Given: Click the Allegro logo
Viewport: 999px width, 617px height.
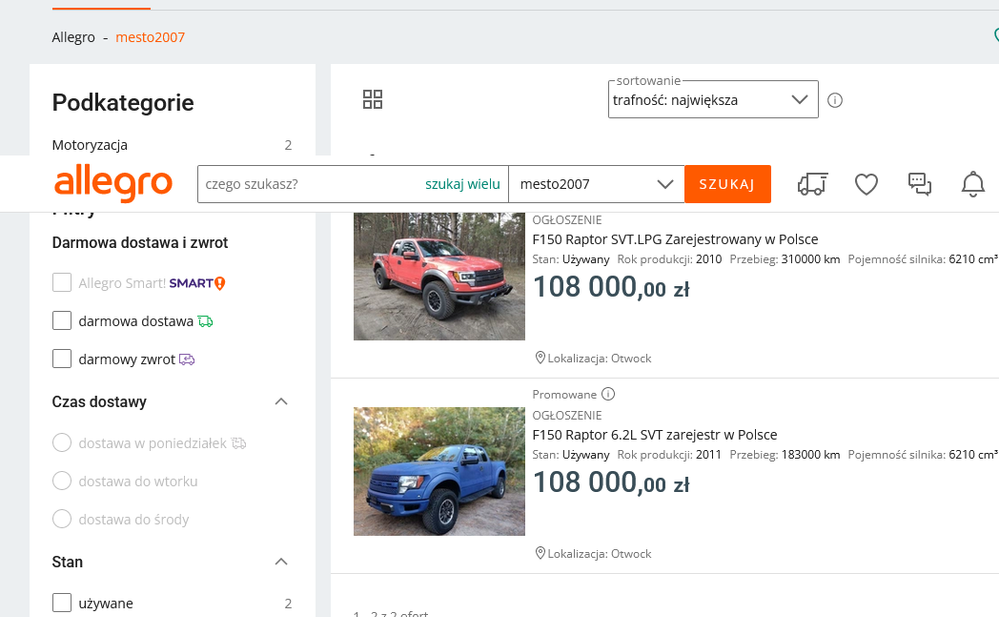Looking at the screenshot, I should tap(113, 184).
